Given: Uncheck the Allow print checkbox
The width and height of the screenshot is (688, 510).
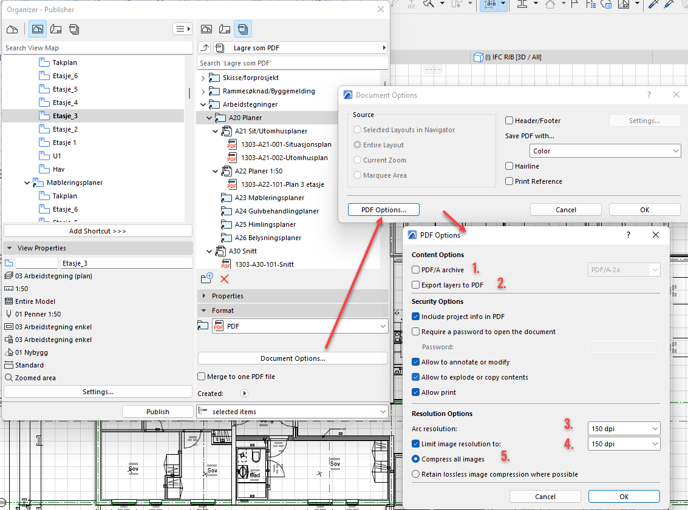Looking at the screenshot, I should 416,392.
